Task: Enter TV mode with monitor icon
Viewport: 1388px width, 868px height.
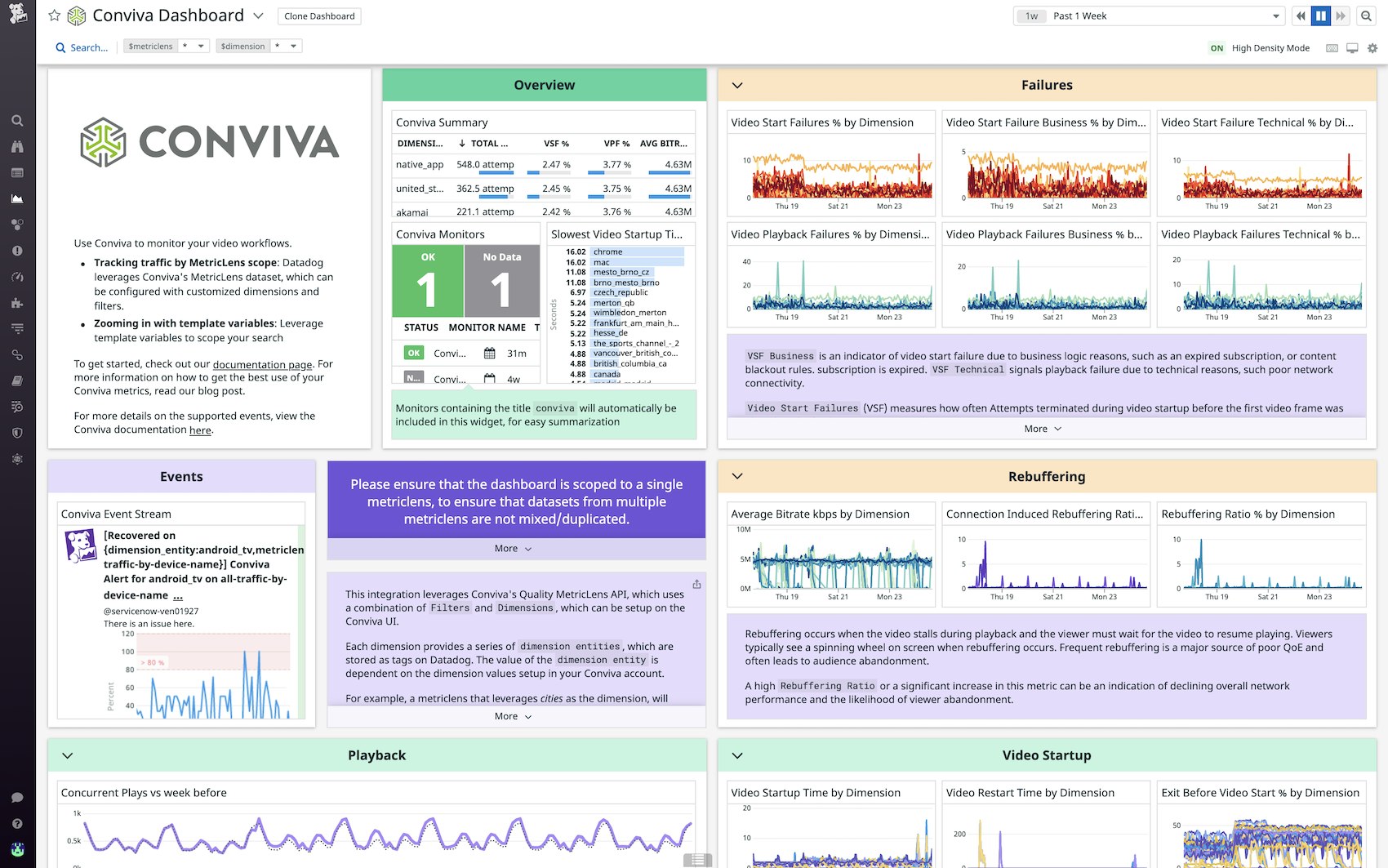Action: point(1352,48)
